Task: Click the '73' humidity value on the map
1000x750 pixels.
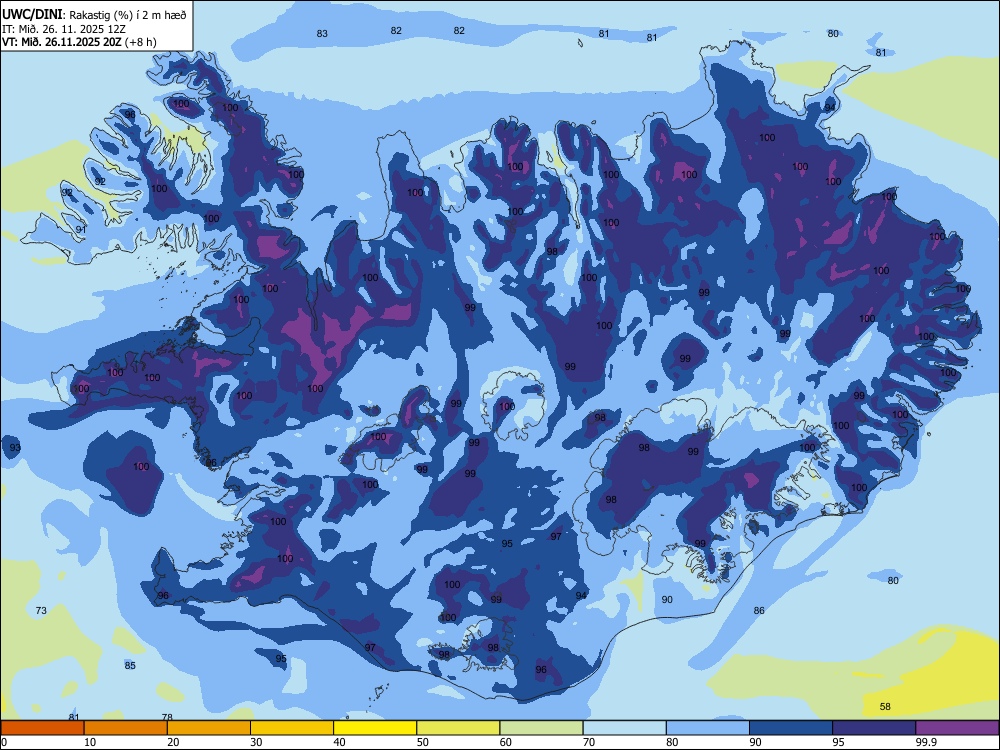Action: point(41,610)
